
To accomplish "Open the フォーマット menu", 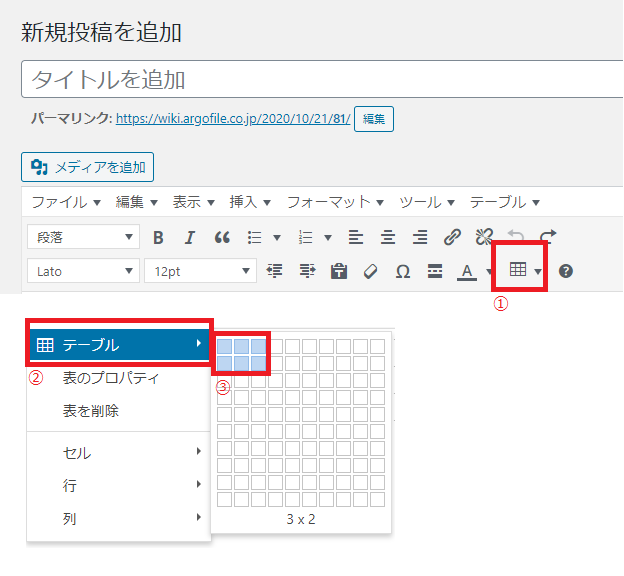I will click(335, 201).
